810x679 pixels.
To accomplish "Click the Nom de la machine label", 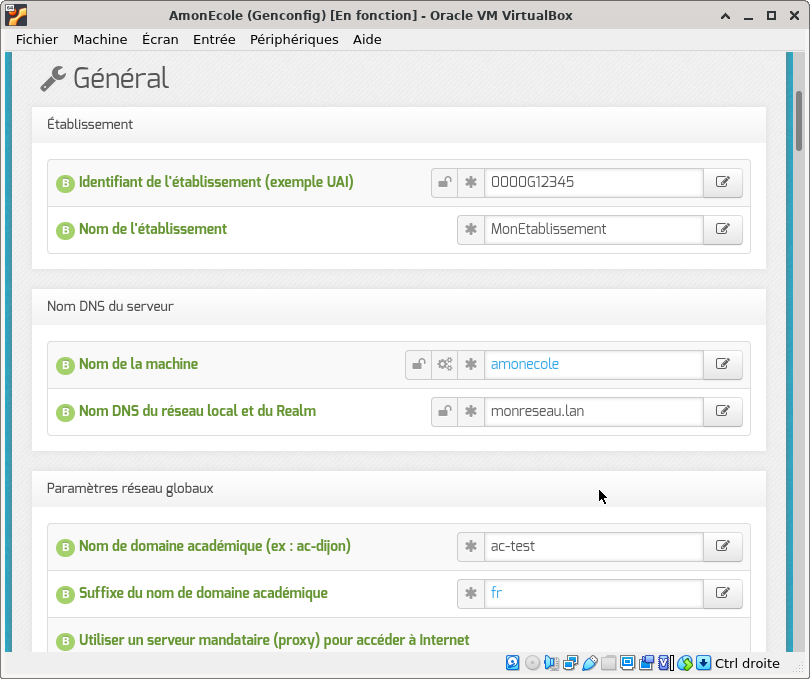I will [x=138, y=364].
